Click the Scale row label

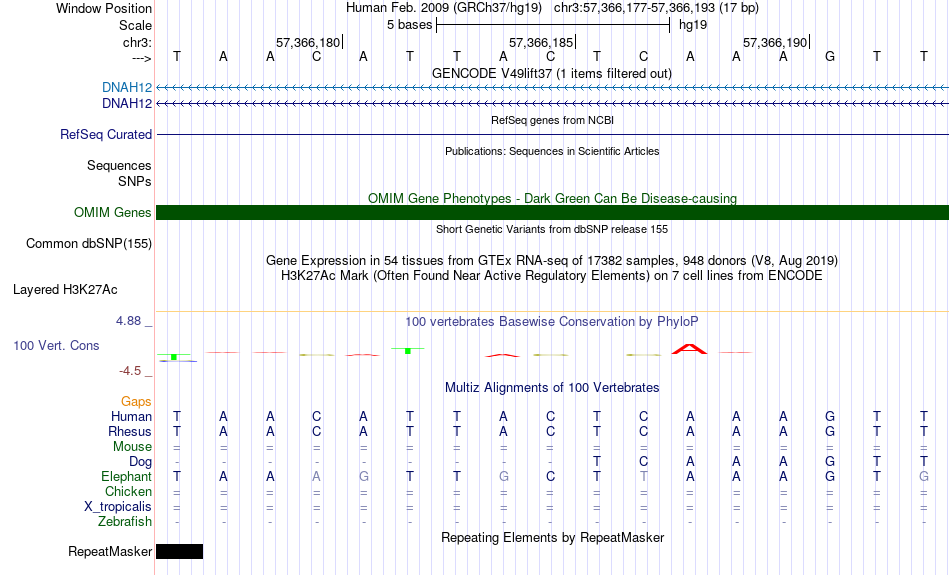click(135, 25)
